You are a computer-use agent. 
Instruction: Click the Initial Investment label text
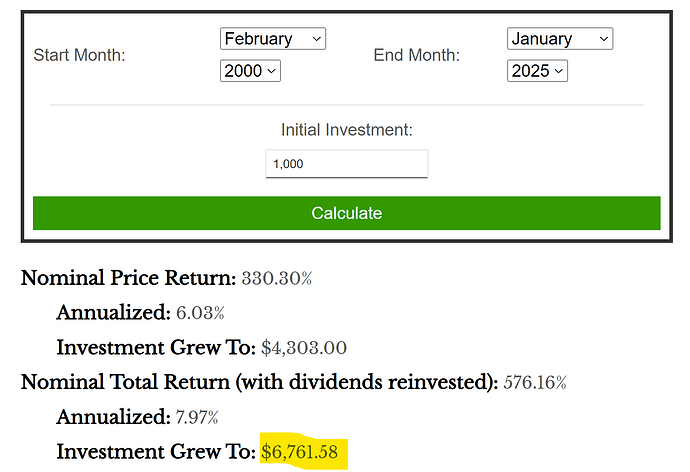[346, 130]
